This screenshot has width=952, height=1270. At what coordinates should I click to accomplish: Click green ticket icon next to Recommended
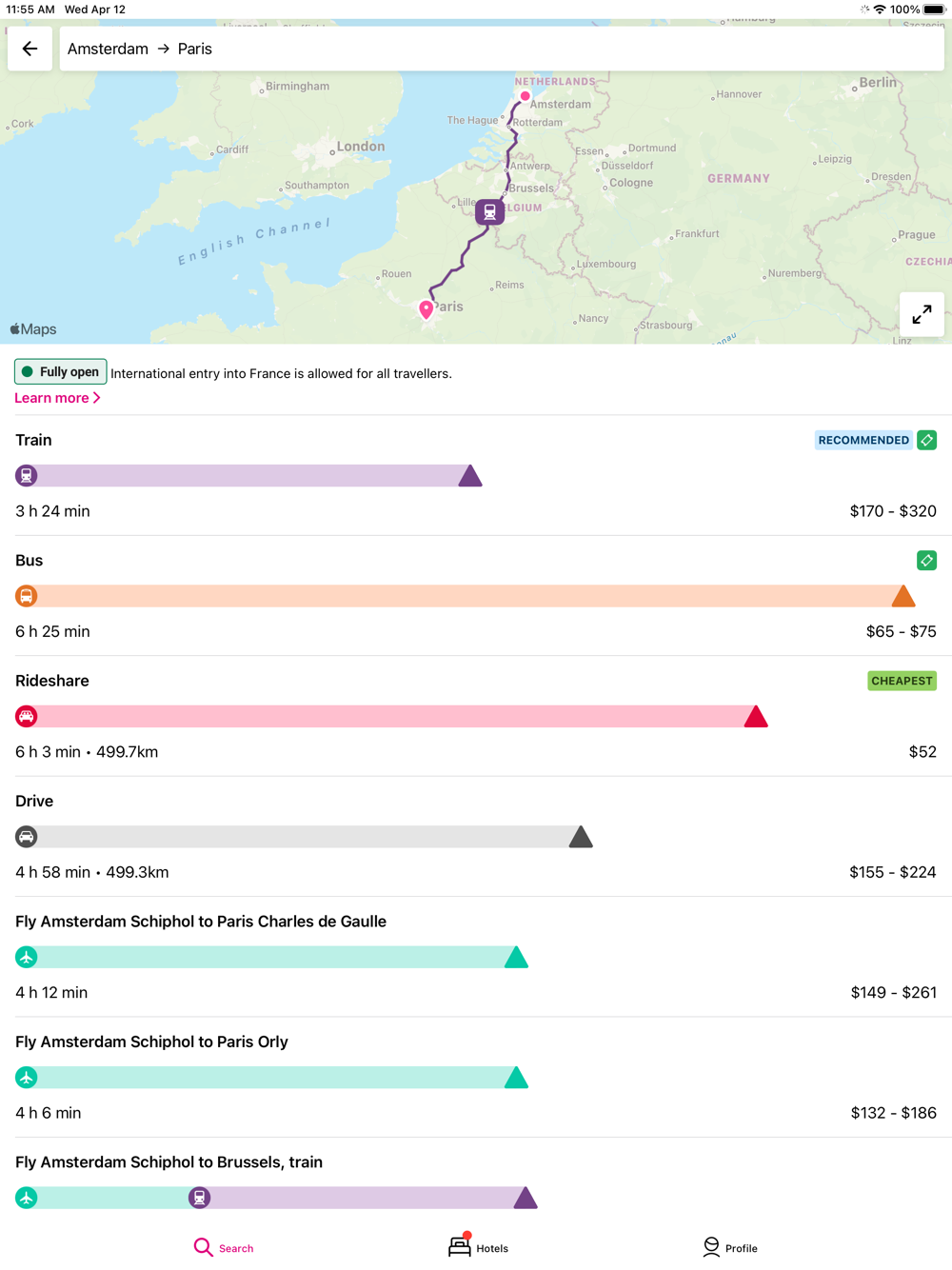pyautogui.click(x=926, y=440)
